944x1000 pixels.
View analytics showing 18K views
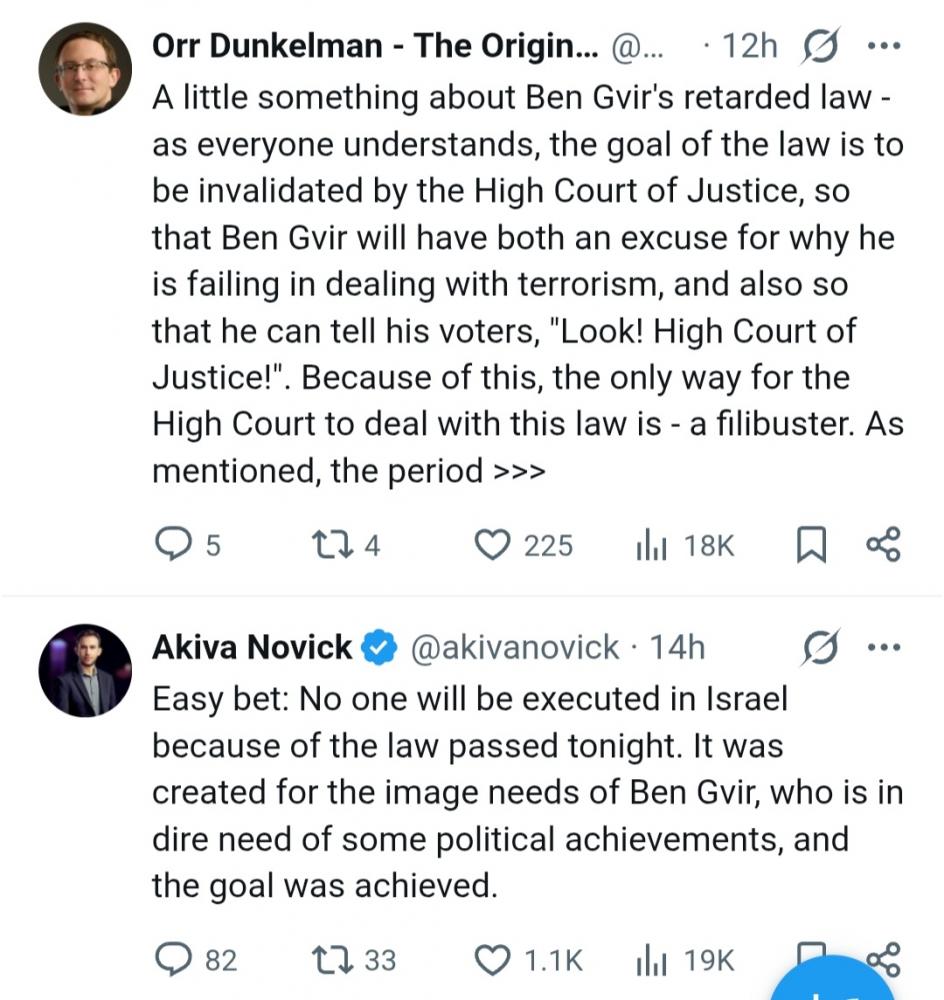coord(651,545)
